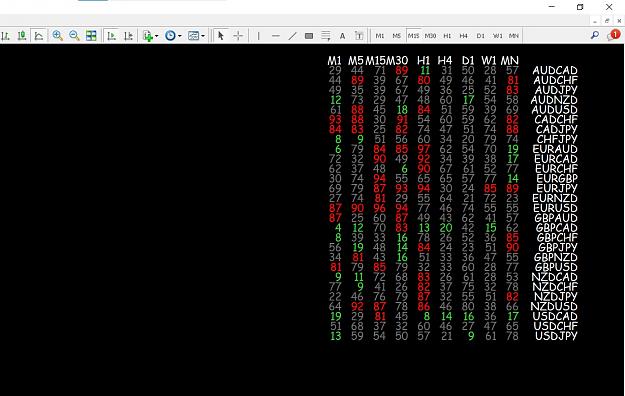Click dashboard column header D1

(x=468, y=61)
